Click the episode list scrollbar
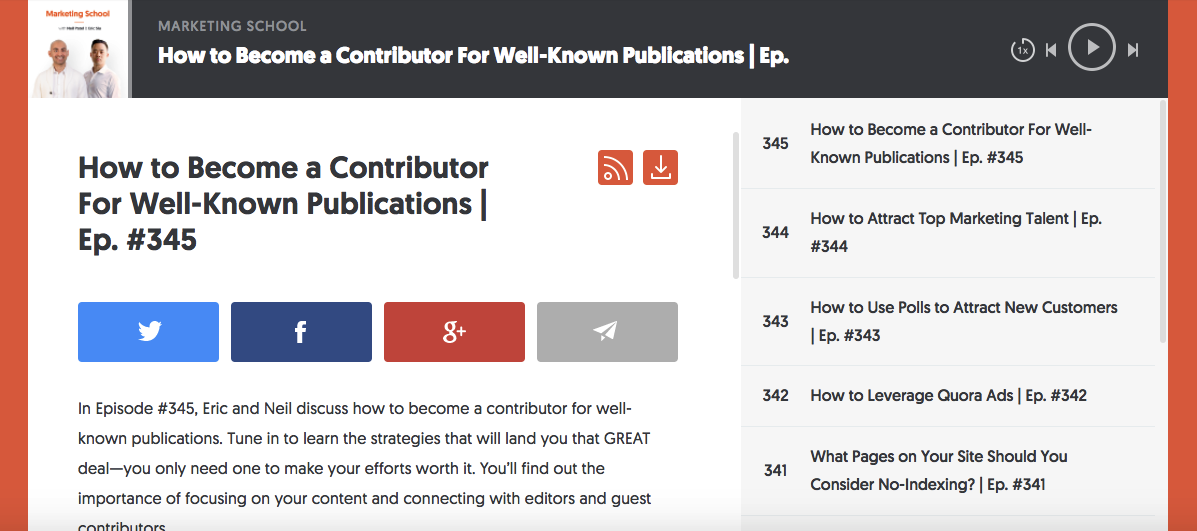Viewport: 1197px width, 531px height. [x=1163, y=221]
